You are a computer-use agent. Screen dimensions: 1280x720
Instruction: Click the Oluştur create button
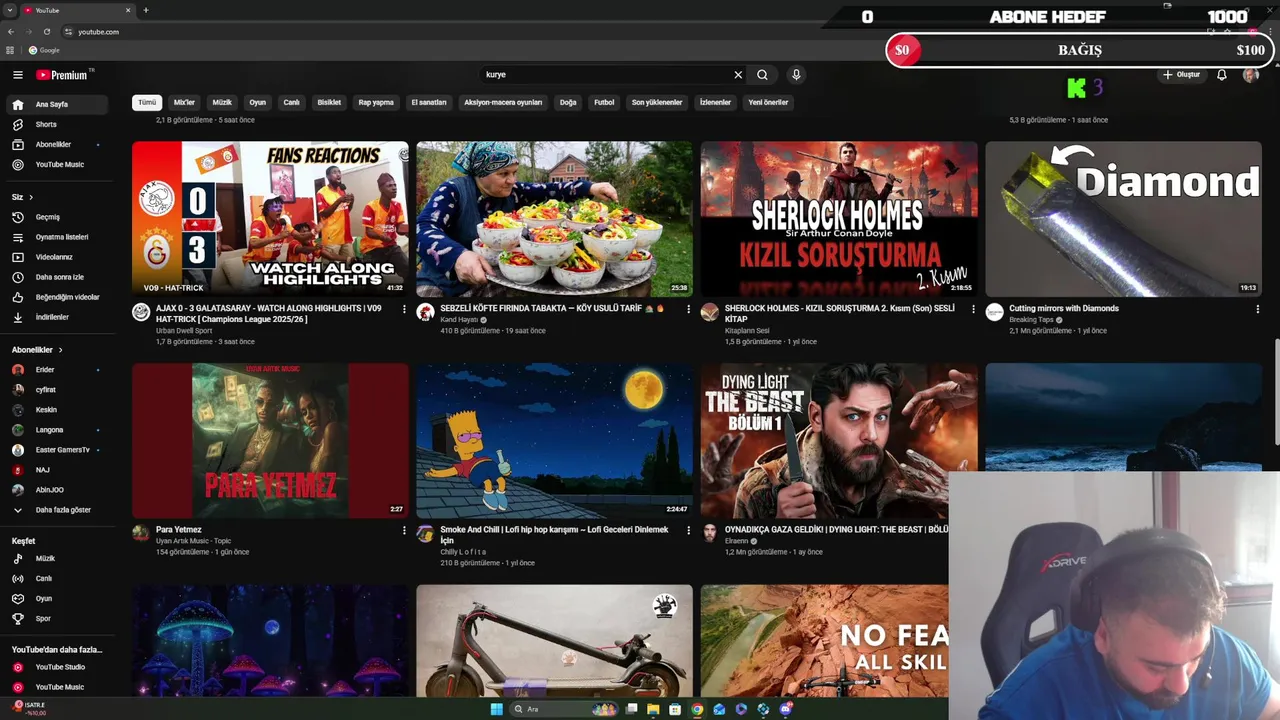(x=1181, y=75)
